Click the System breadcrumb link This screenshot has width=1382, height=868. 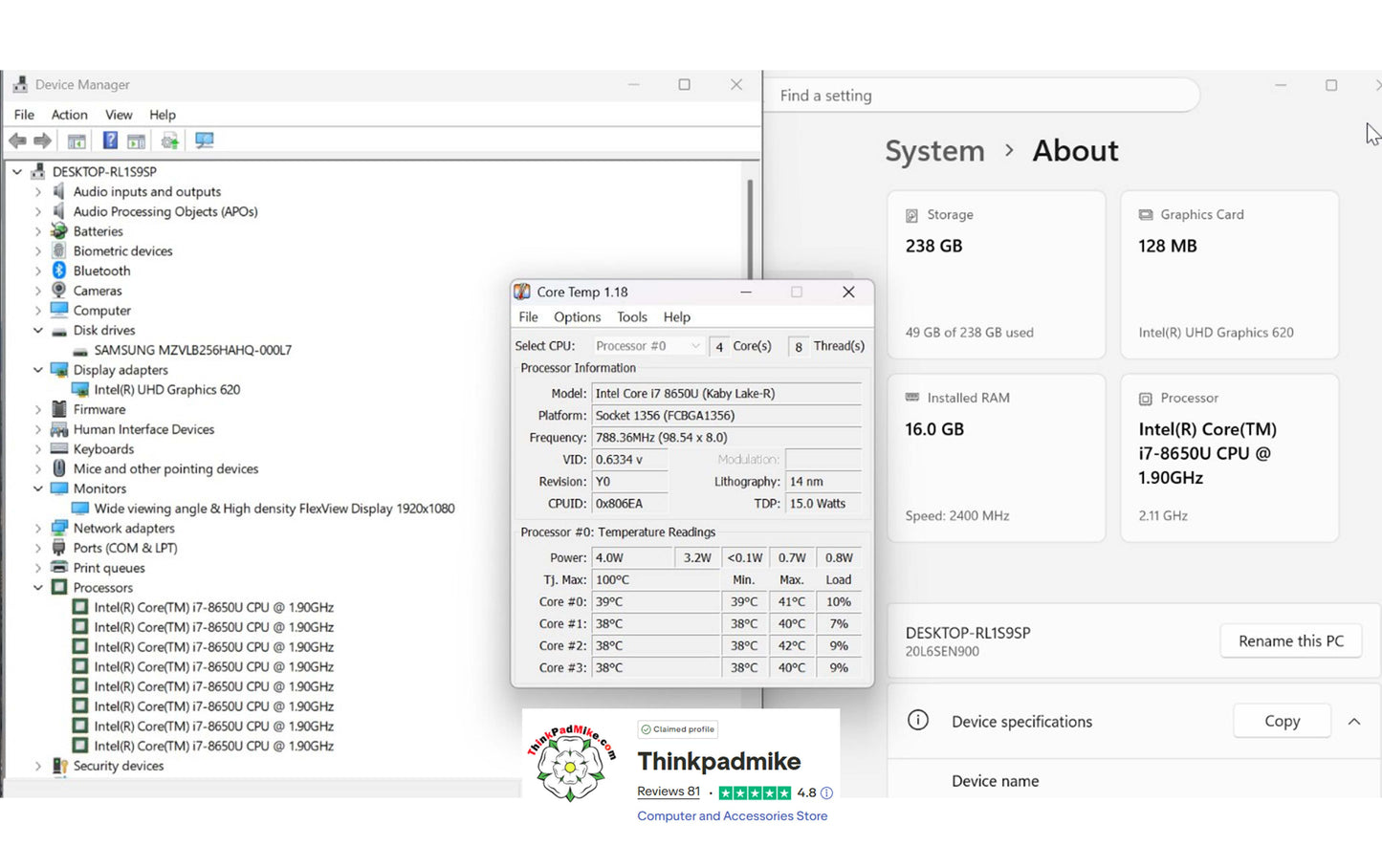[934, 151]
